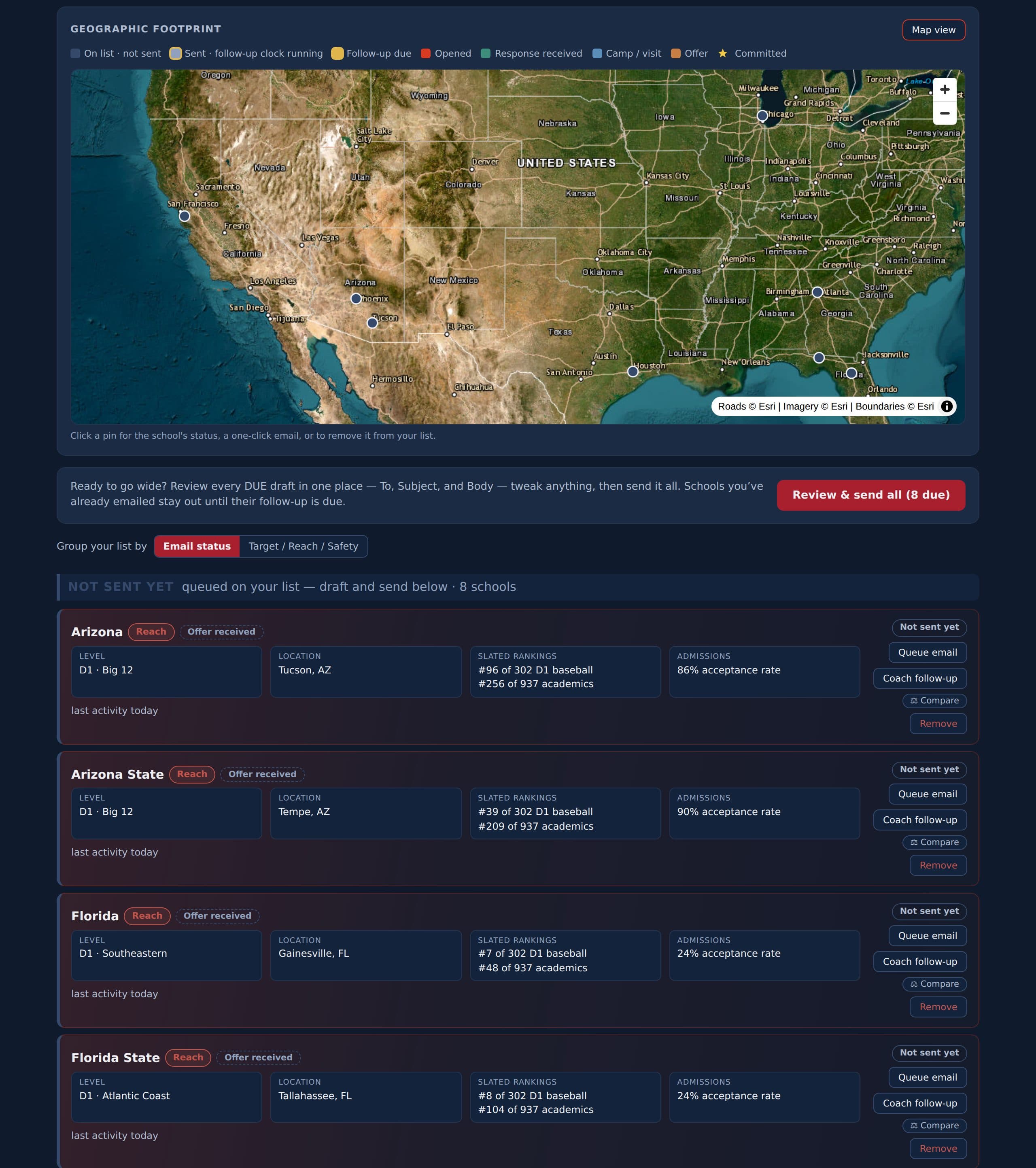Open Coach follow-up for Florida
Viewport: 1036px width, 1168px height.
click(x=920, y=962)
